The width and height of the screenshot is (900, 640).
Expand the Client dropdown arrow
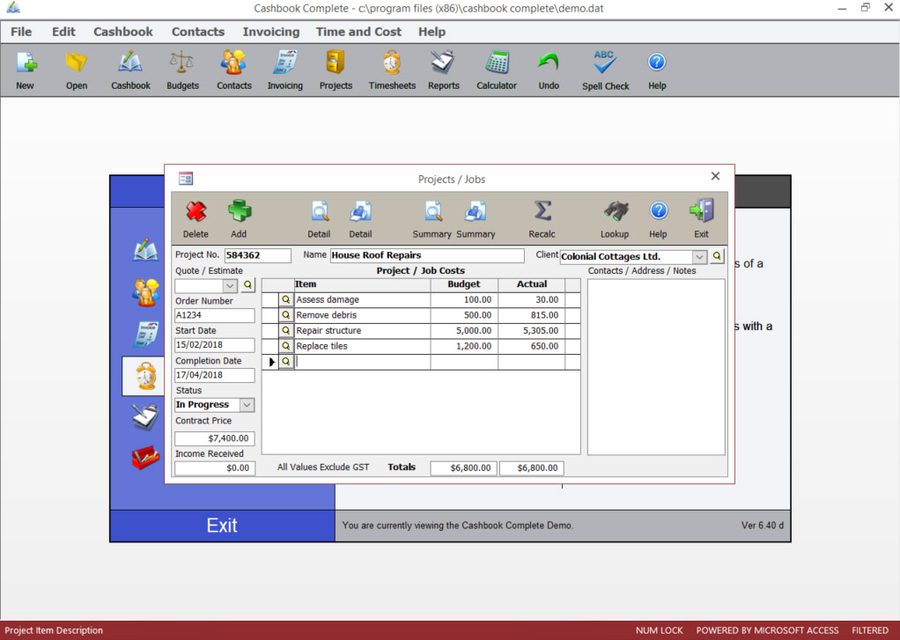pos(699,257)
